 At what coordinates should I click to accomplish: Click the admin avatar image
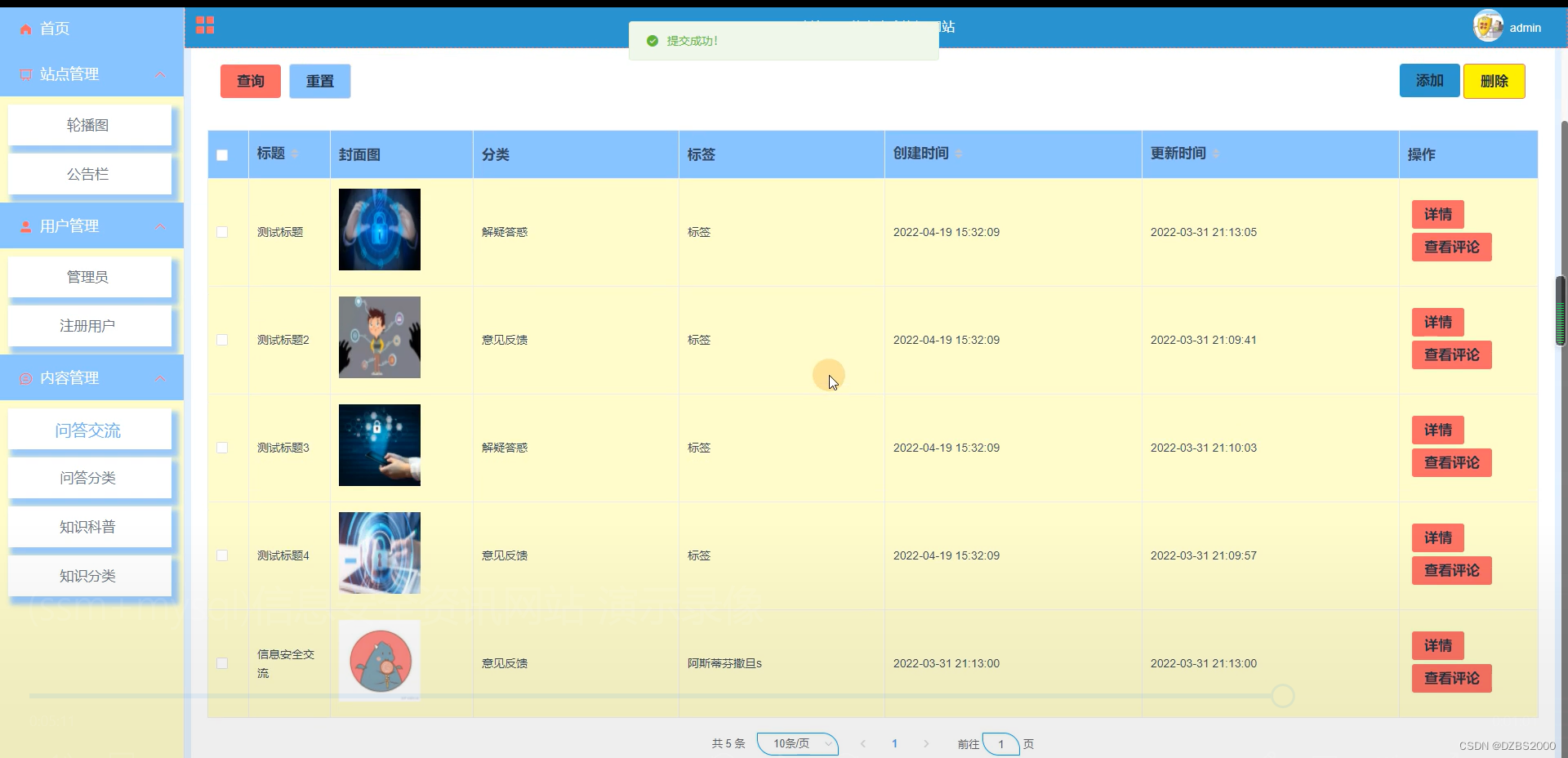[x=1488, y=26]
